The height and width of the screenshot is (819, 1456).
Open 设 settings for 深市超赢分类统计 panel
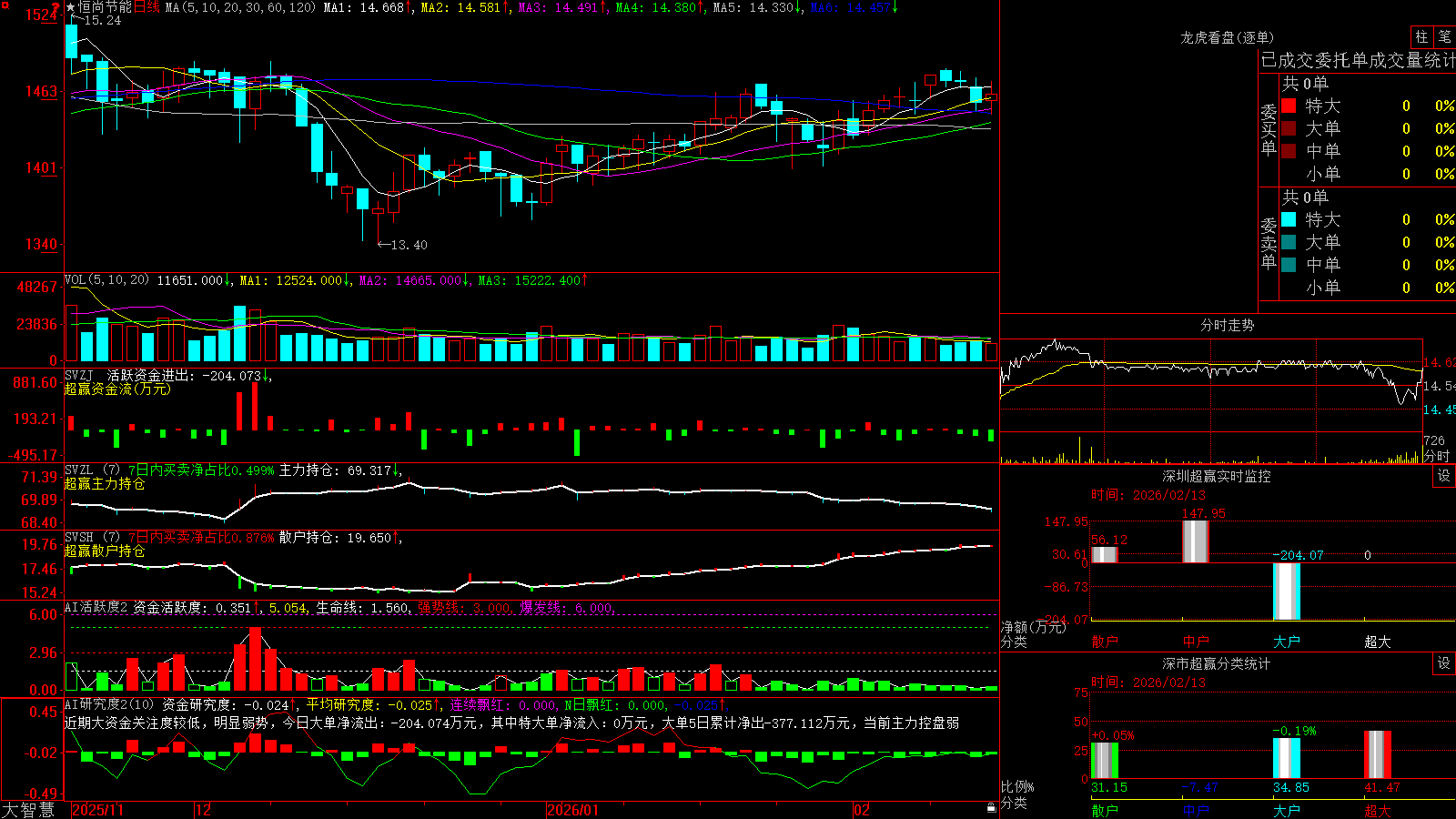1444,663
